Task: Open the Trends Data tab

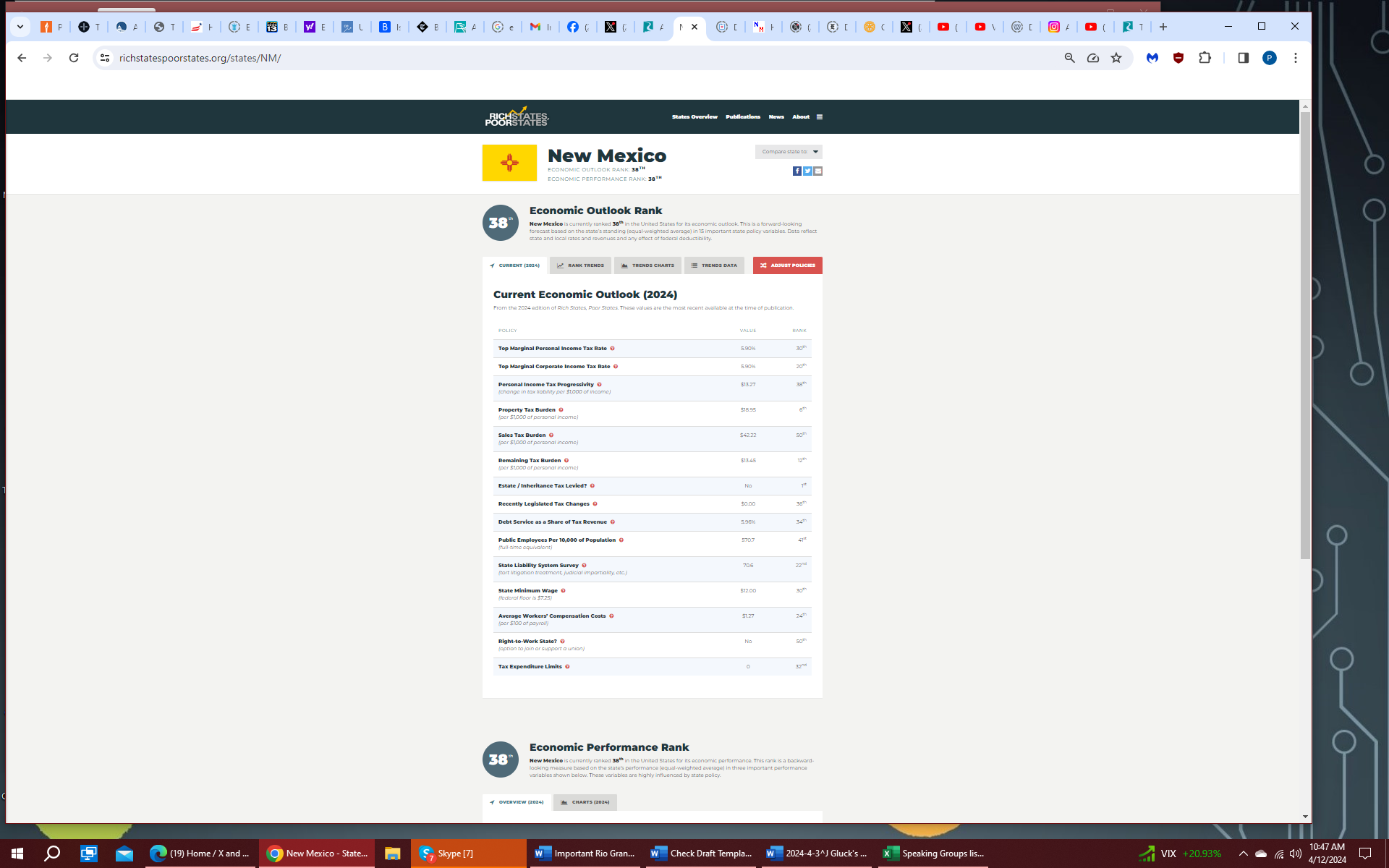Action: pos(714,265)
